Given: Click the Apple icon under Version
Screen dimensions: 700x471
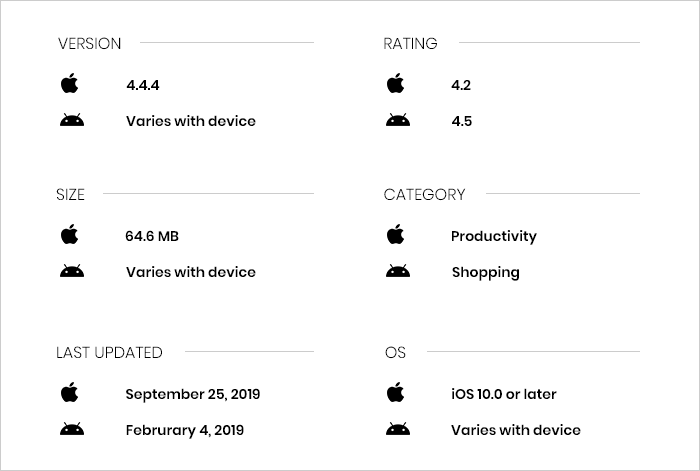Looking at the screenshot, I should tap(70, 84).
